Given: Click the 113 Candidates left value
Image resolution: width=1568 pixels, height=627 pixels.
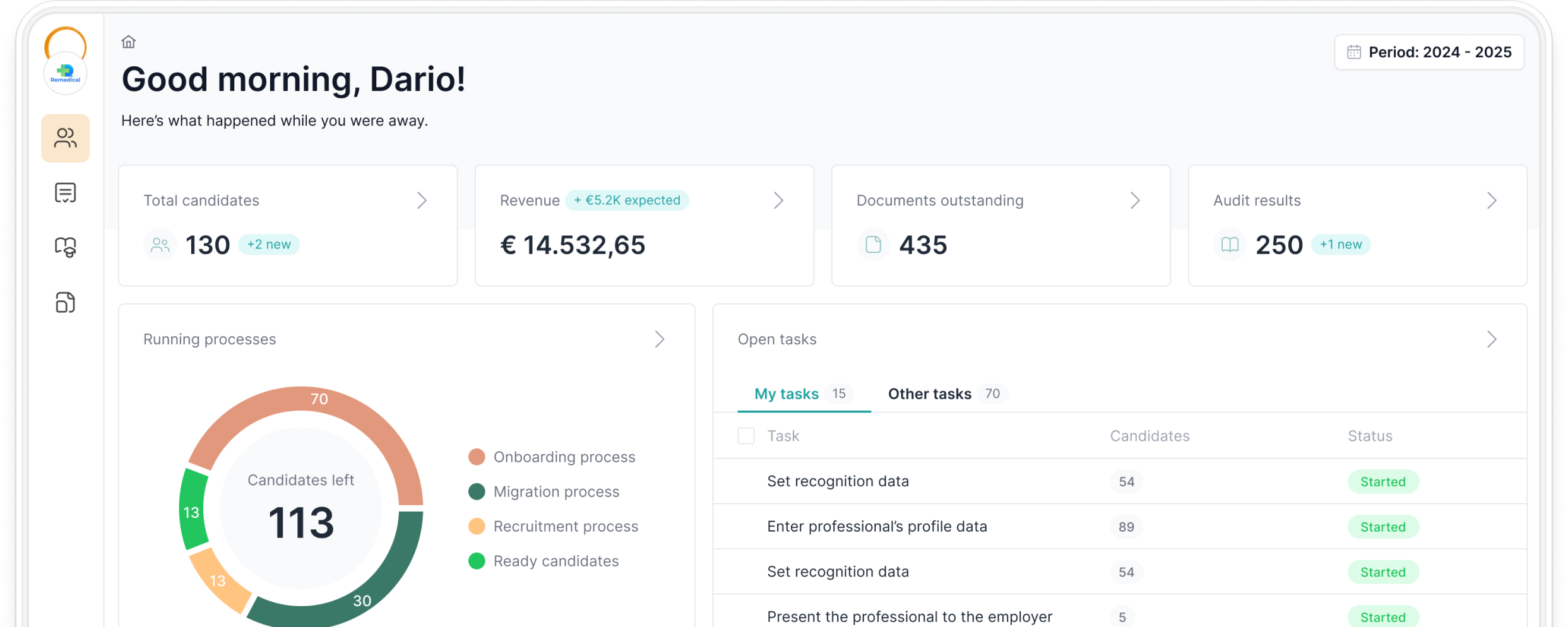Looking at the screenshot, I should (301, 523).
